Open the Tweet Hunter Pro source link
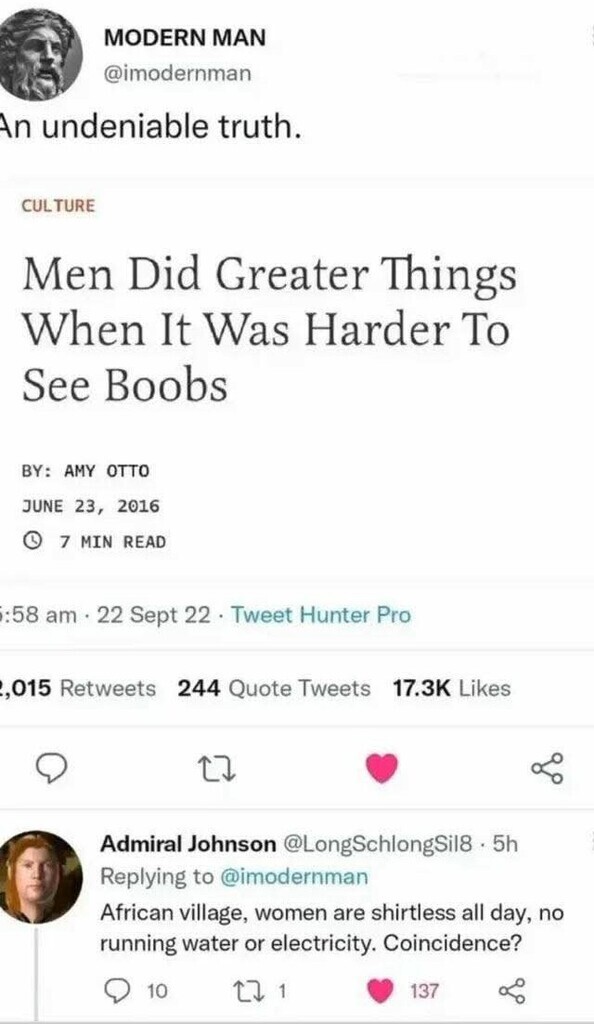Viewport: 594px width, 1024px height. coord(321,615)
